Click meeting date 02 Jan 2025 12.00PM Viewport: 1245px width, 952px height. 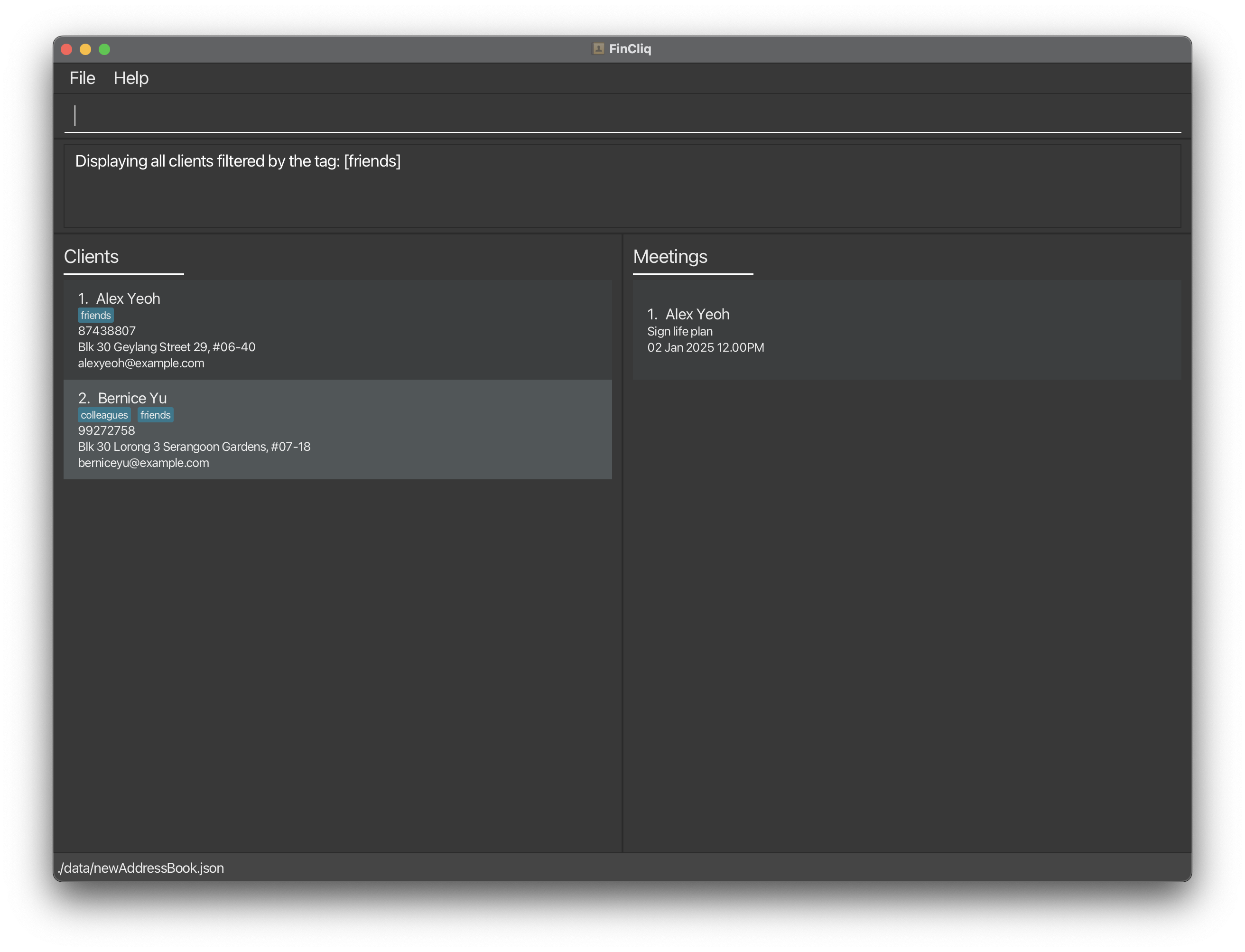point(706,347)
